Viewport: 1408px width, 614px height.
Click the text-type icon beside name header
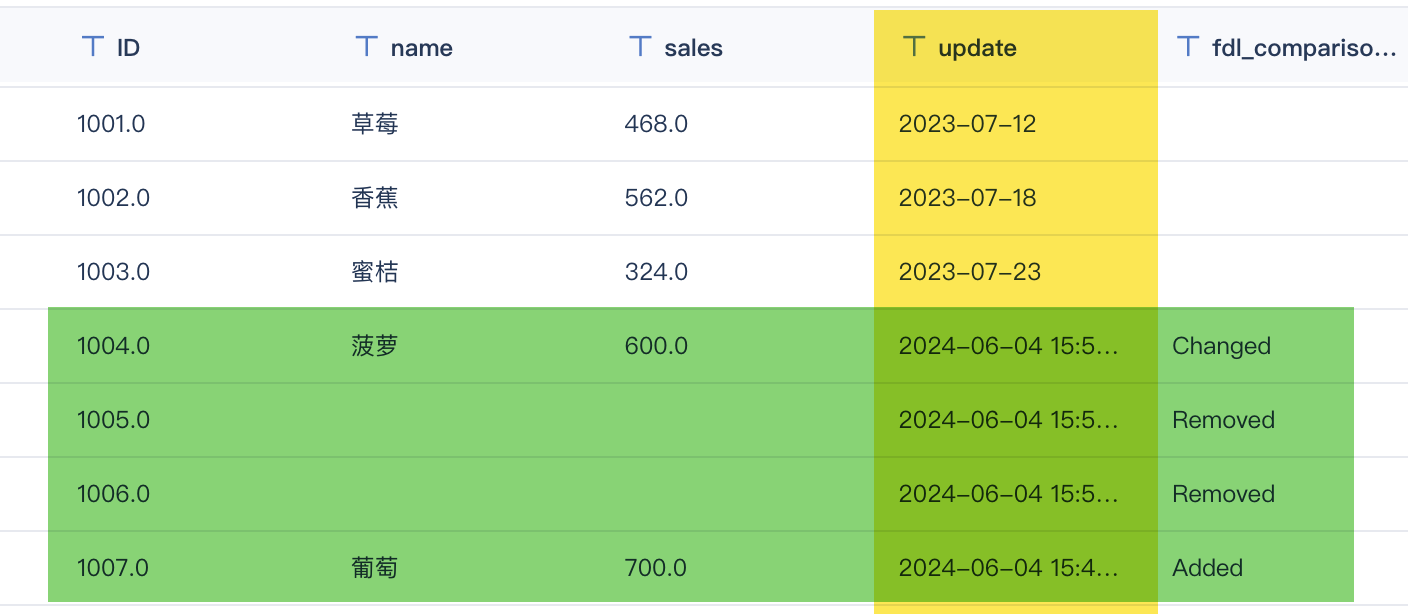367,47
